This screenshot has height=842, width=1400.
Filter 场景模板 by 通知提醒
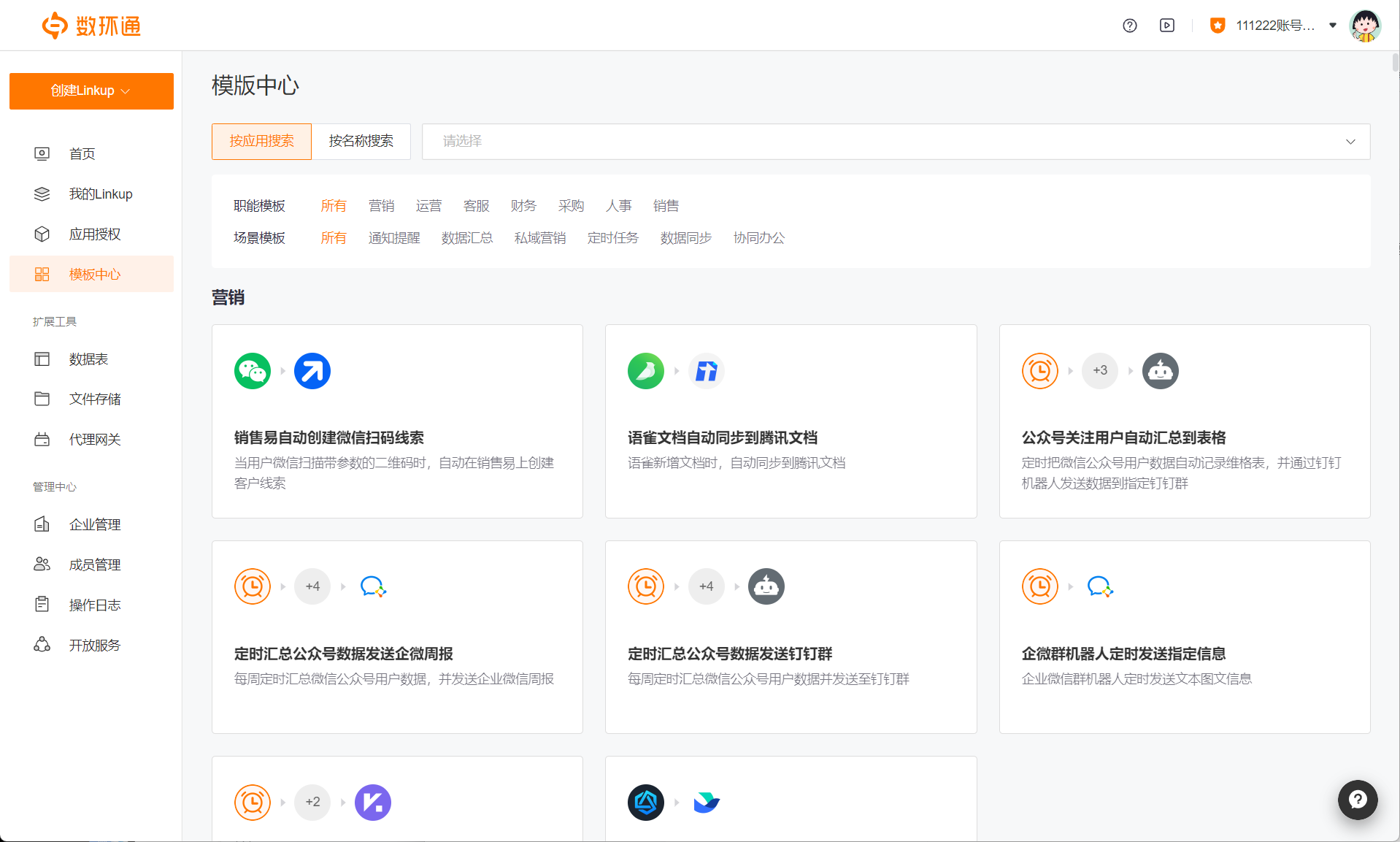click(x=394, y=238)
